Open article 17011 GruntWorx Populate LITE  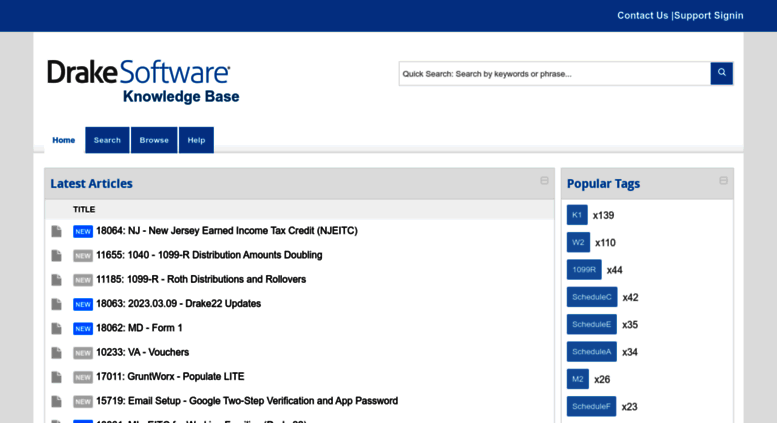(x=170, y=376)
